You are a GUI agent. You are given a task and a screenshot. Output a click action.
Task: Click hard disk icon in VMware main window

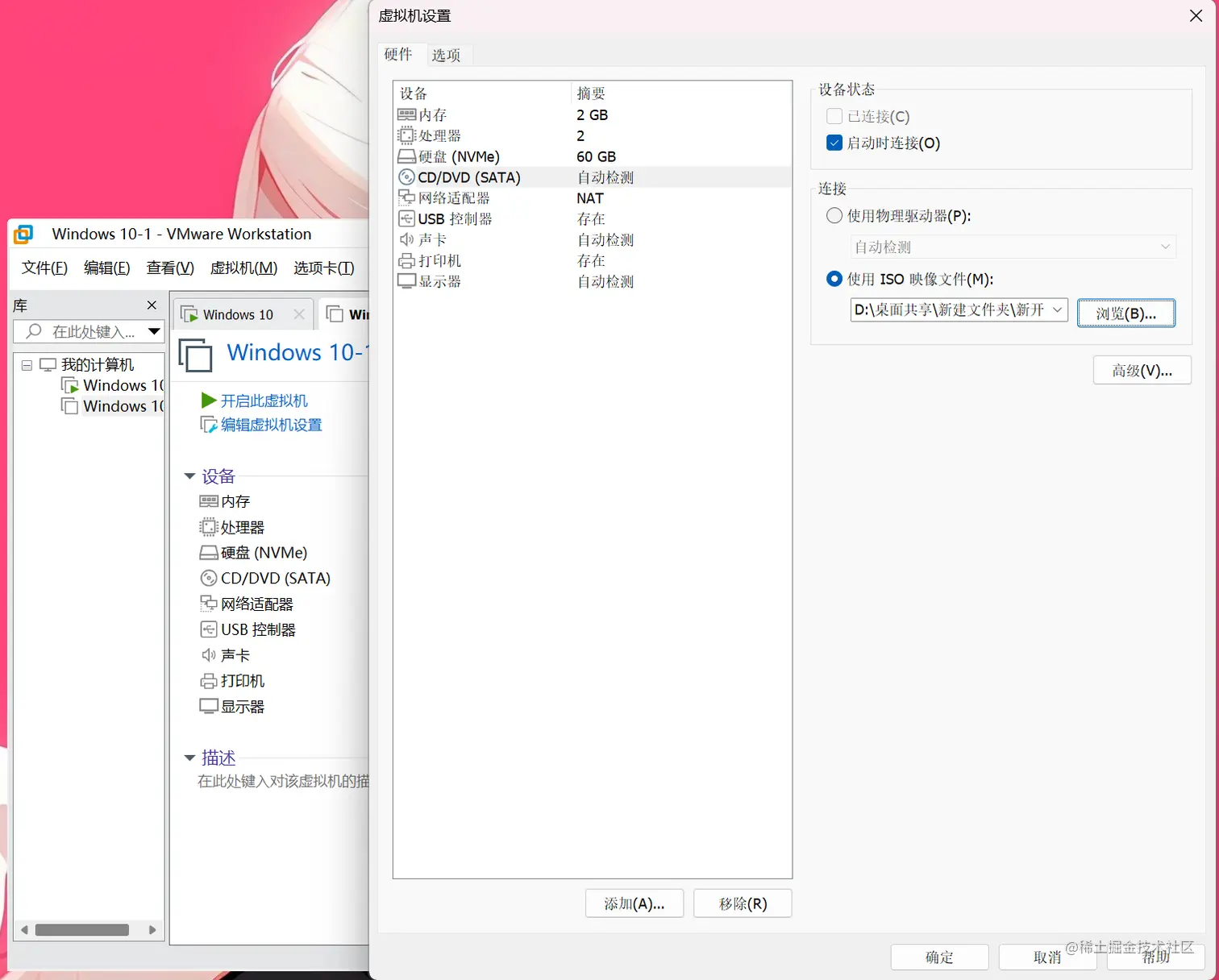[209, 553]
